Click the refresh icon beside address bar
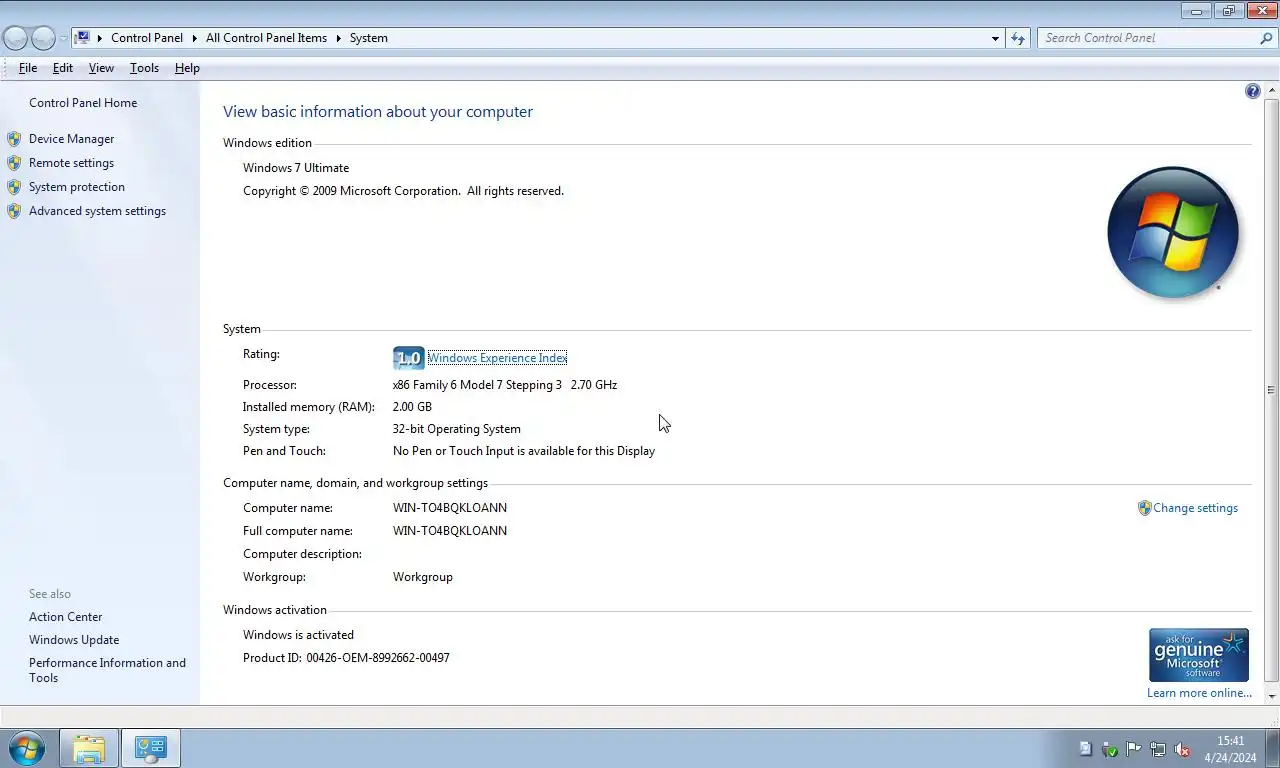The height and width of the screenshot is (768, 1280). click(1018, 38)
